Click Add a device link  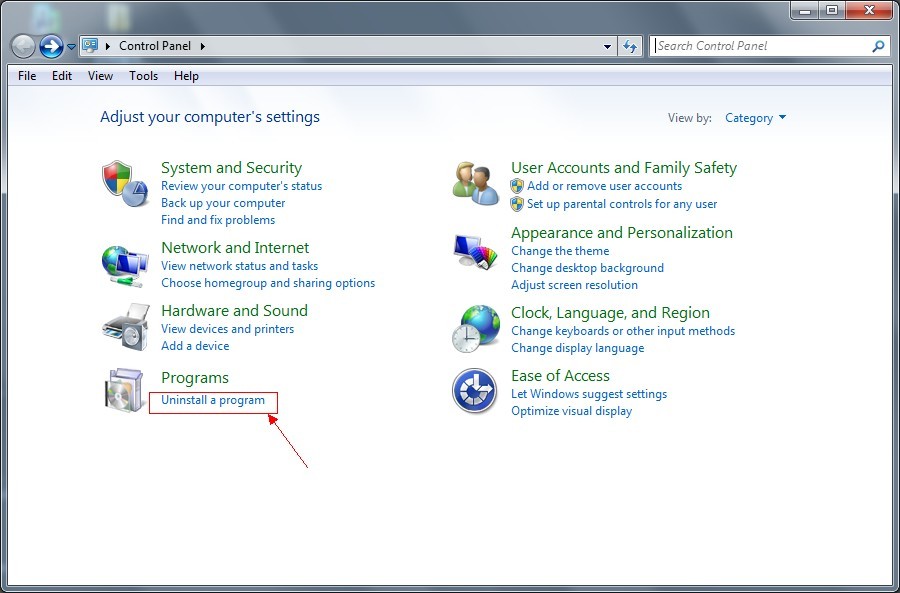coord(195,346)
